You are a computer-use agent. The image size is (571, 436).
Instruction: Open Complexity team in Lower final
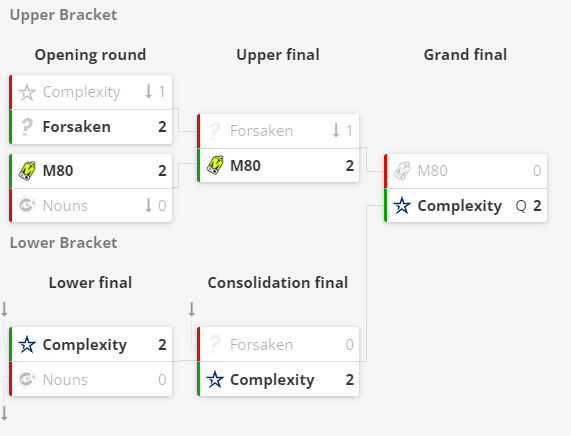85,345
